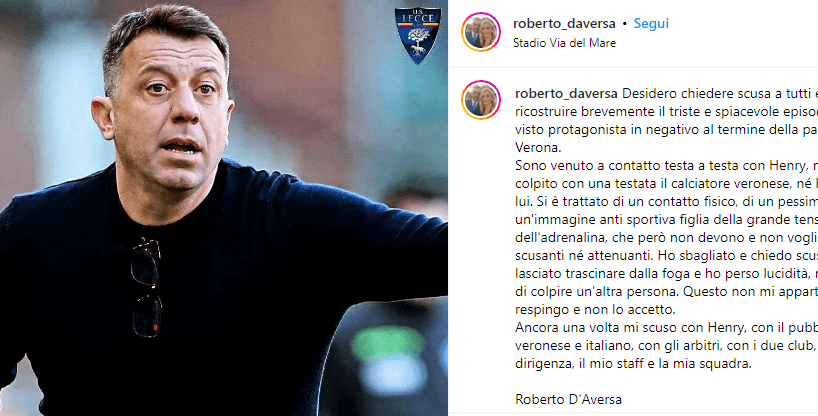Click the line ending la mia squadra
The height and width of the screenshot is (416, 818).
click(633, 364)
